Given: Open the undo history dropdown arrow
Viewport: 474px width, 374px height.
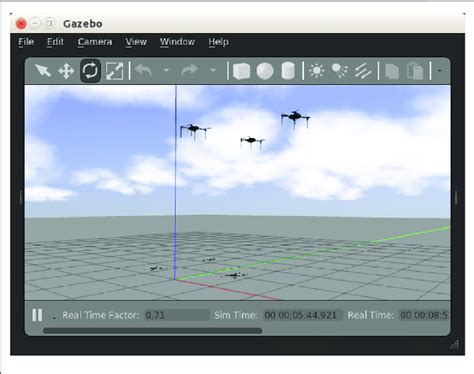Looking at the screenshot, I should pos(166,70).
